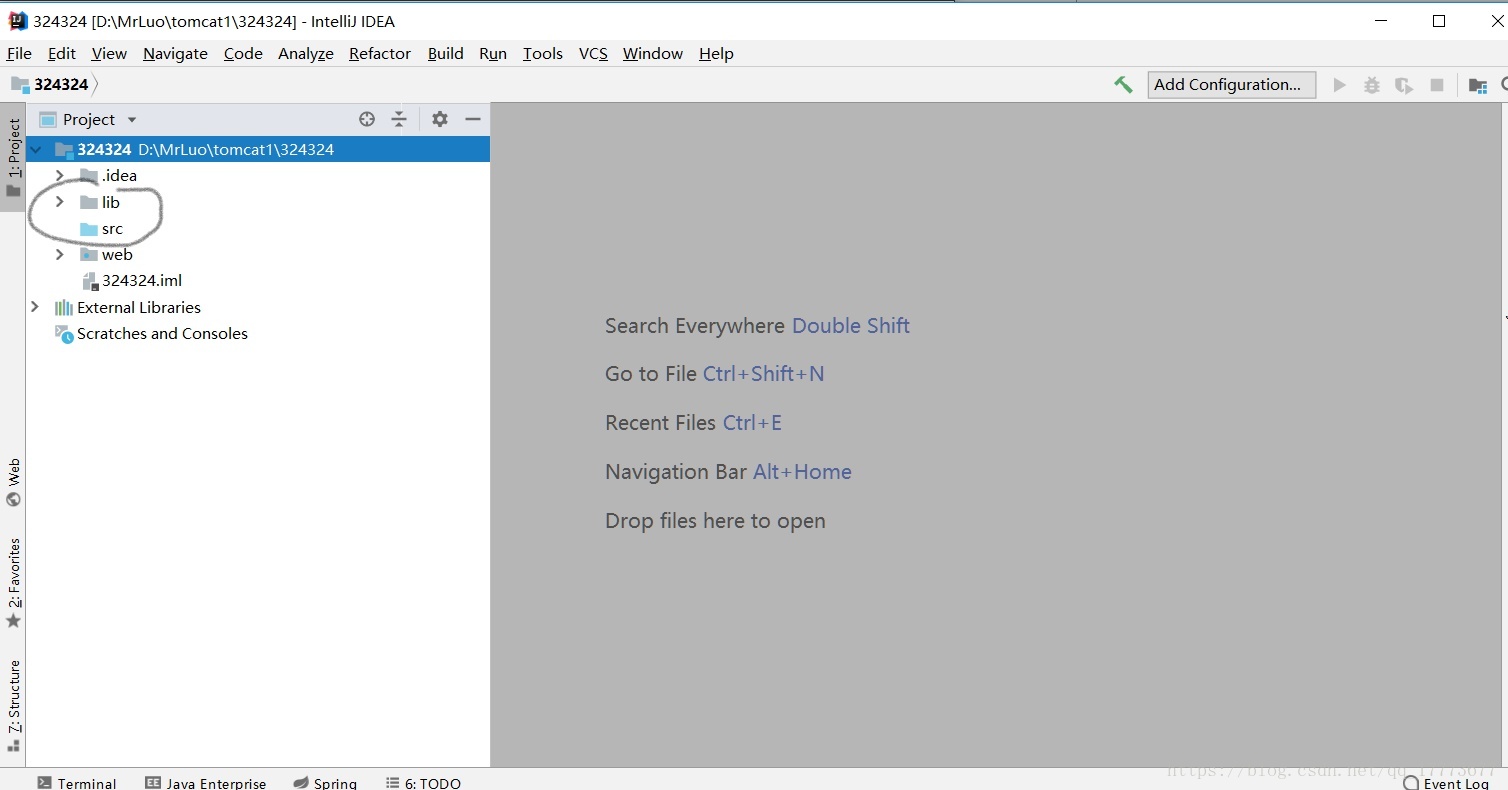The image size is (1508, 790).
Task: Open the View menu
Action: (x=109, y=54)
